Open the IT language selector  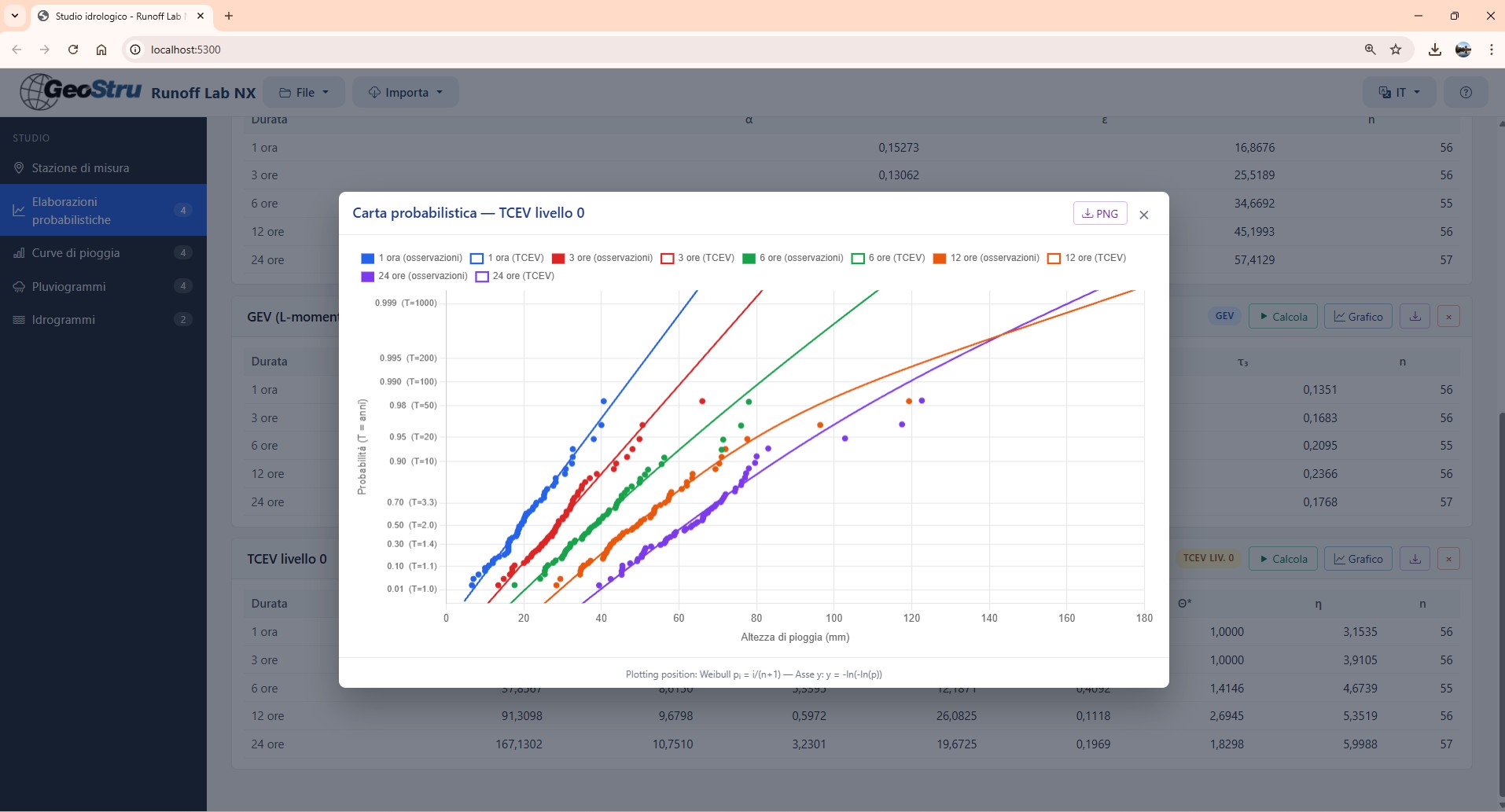1399,93
